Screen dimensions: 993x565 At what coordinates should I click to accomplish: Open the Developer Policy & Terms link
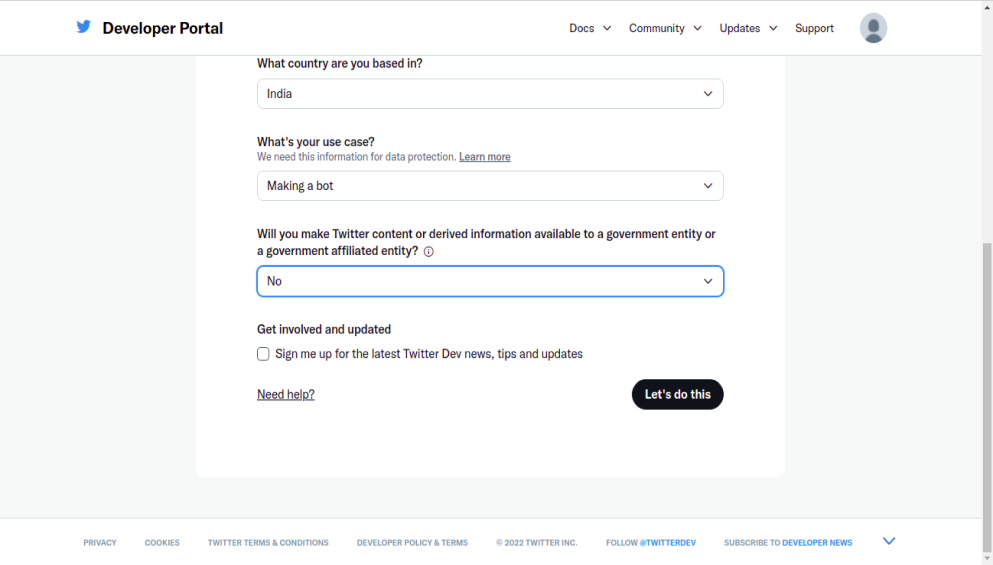(412, 543)
